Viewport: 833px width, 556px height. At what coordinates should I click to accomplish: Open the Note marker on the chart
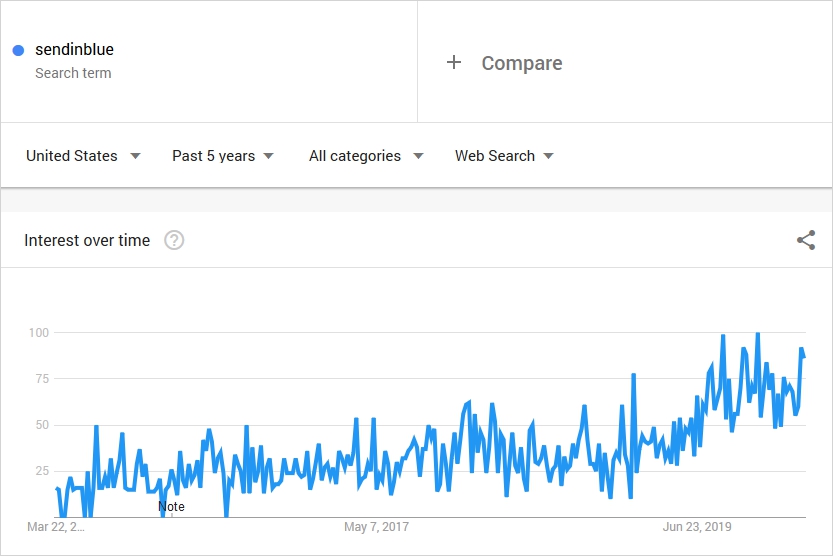(x=171, y=507)
